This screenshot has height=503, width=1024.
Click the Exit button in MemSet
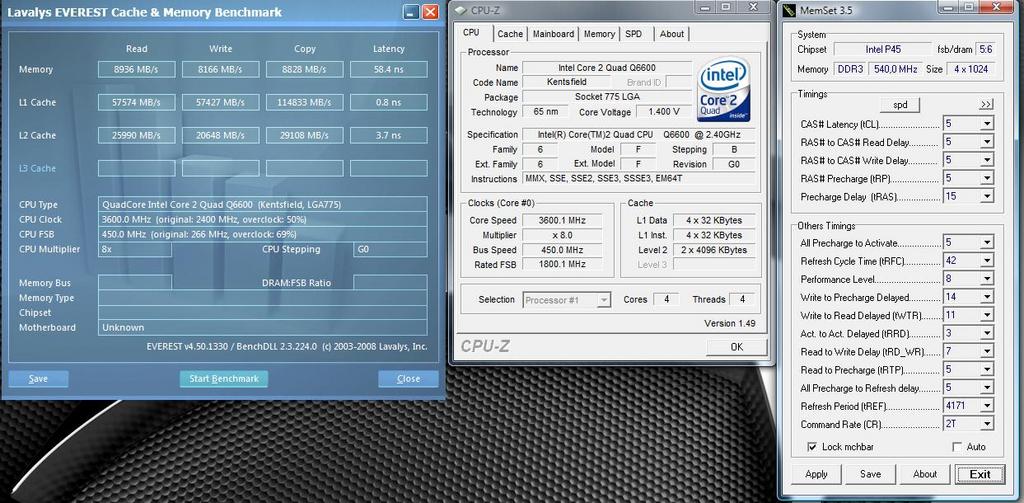point(980,474)
